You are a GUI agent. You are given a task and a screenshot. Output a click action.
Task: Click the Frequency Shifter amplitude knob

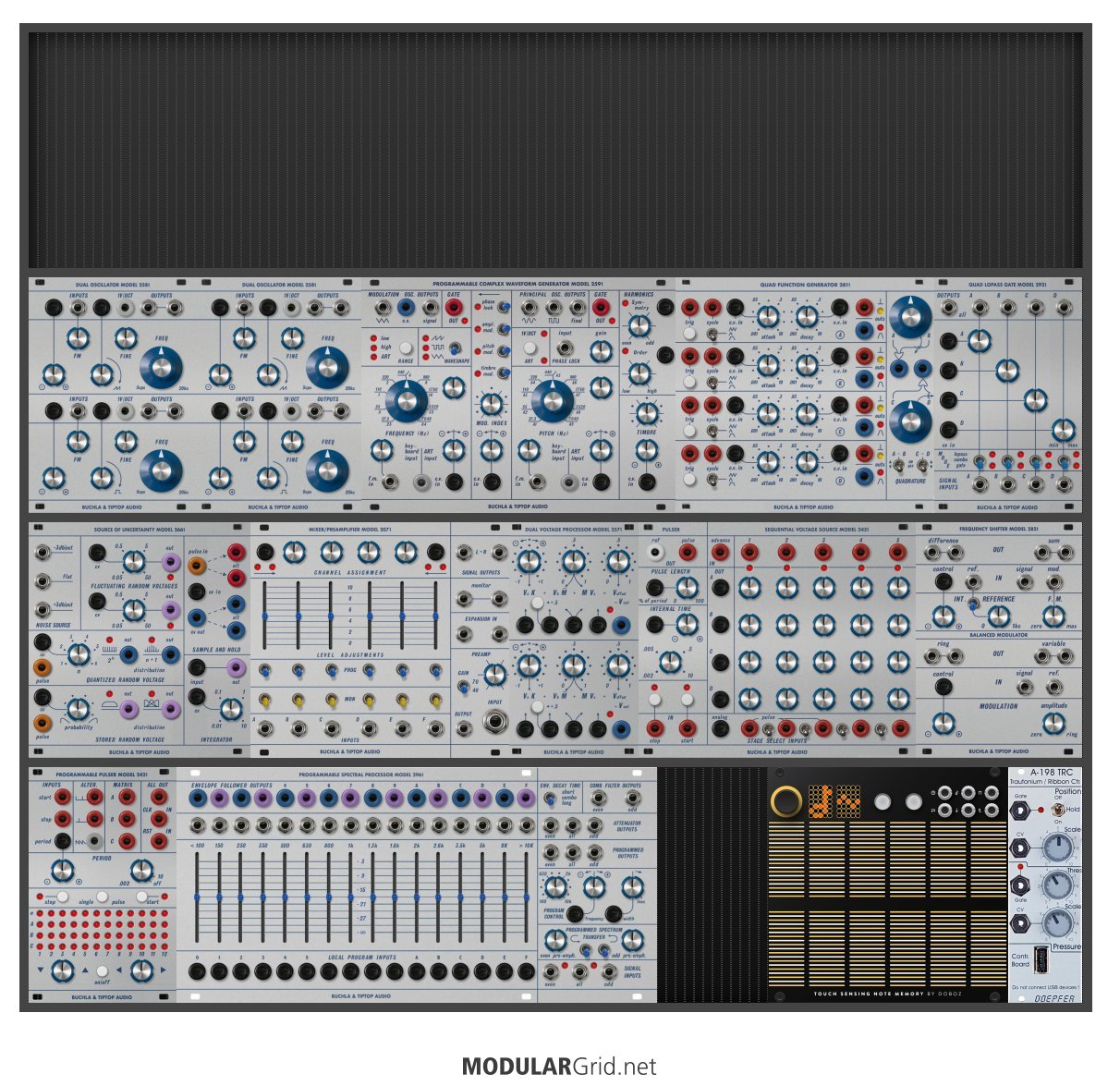[x=1054, y=723]
